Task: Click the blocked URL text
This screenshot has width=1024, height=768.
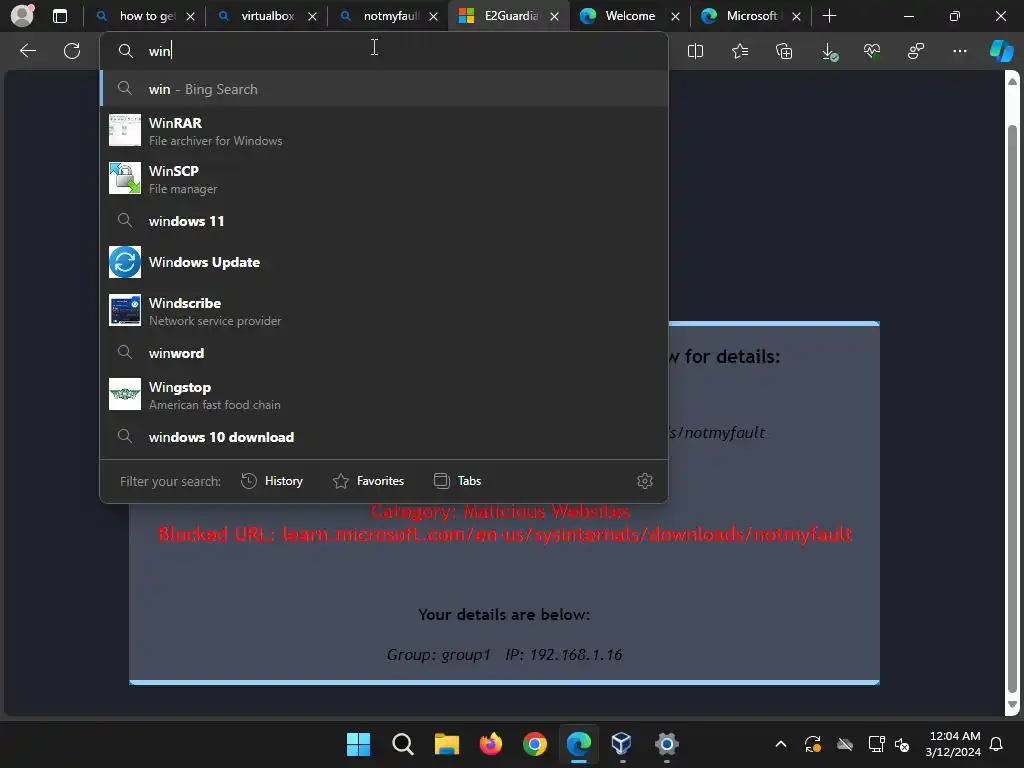Action: pyautogui.click(x=504, y=534)
